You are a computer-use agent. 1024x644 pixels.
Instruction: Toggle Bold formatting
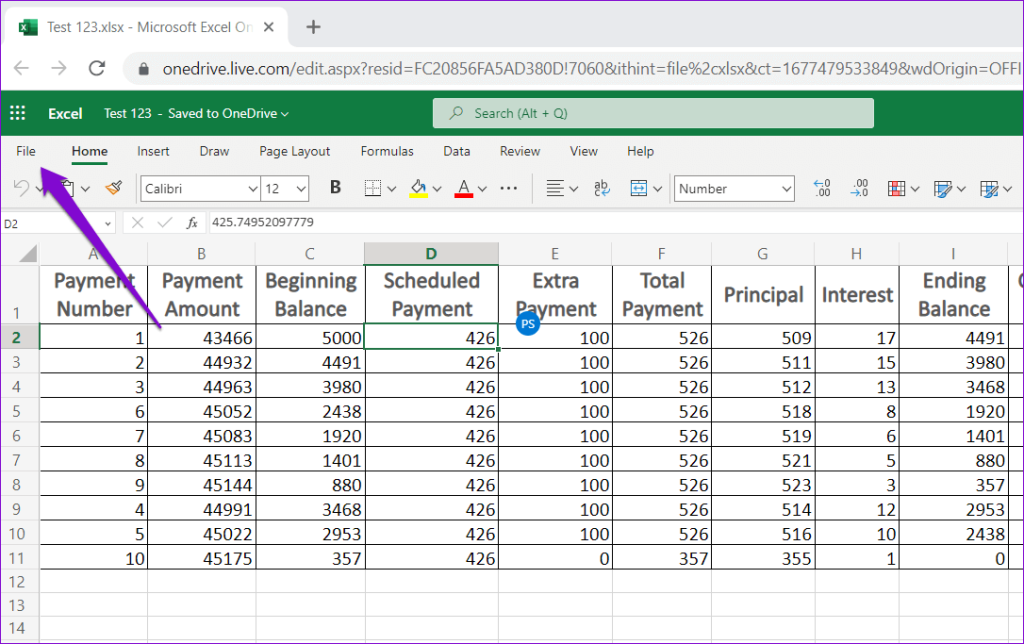tap(334, 188)
